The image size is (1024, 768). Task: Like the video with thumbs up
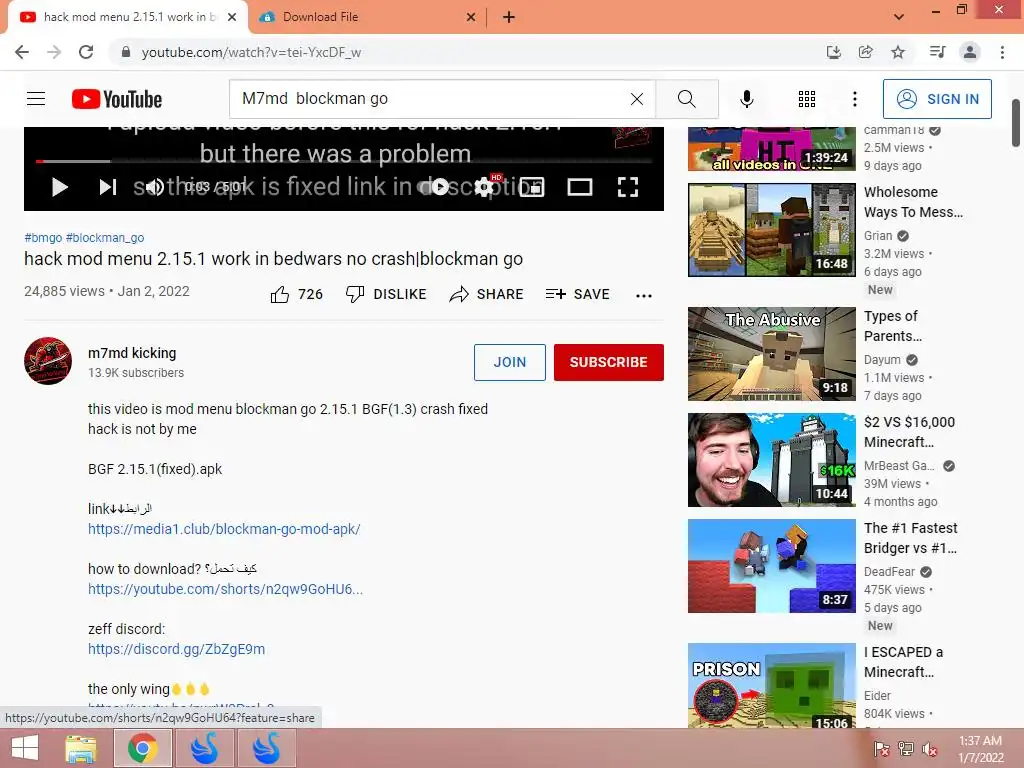(x=296, y=295)
